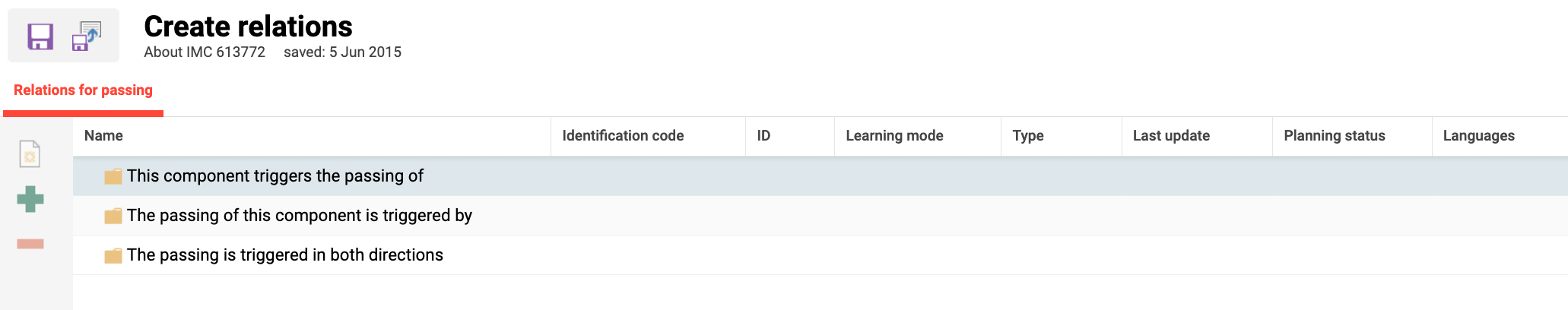The width and height of the screenshot is (1568, 310).
Task: Click the green plus add icon
Action: (30, 199)
